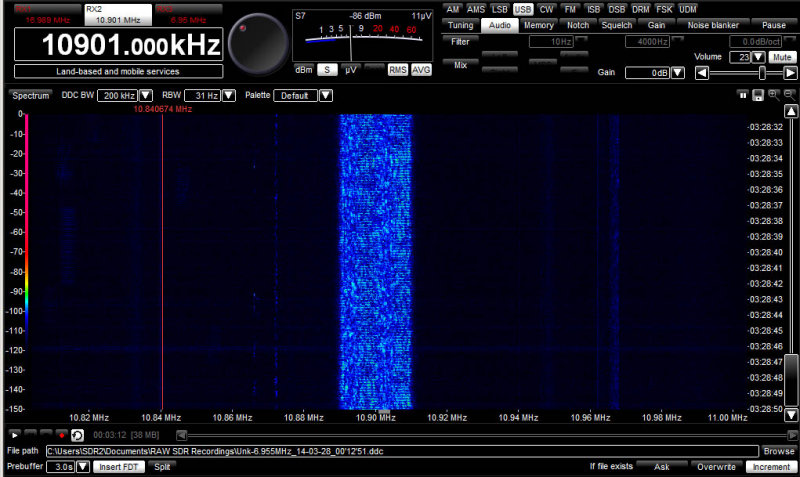
Task: Save the spectrum with the floppy icon
Action: (758, 95)
